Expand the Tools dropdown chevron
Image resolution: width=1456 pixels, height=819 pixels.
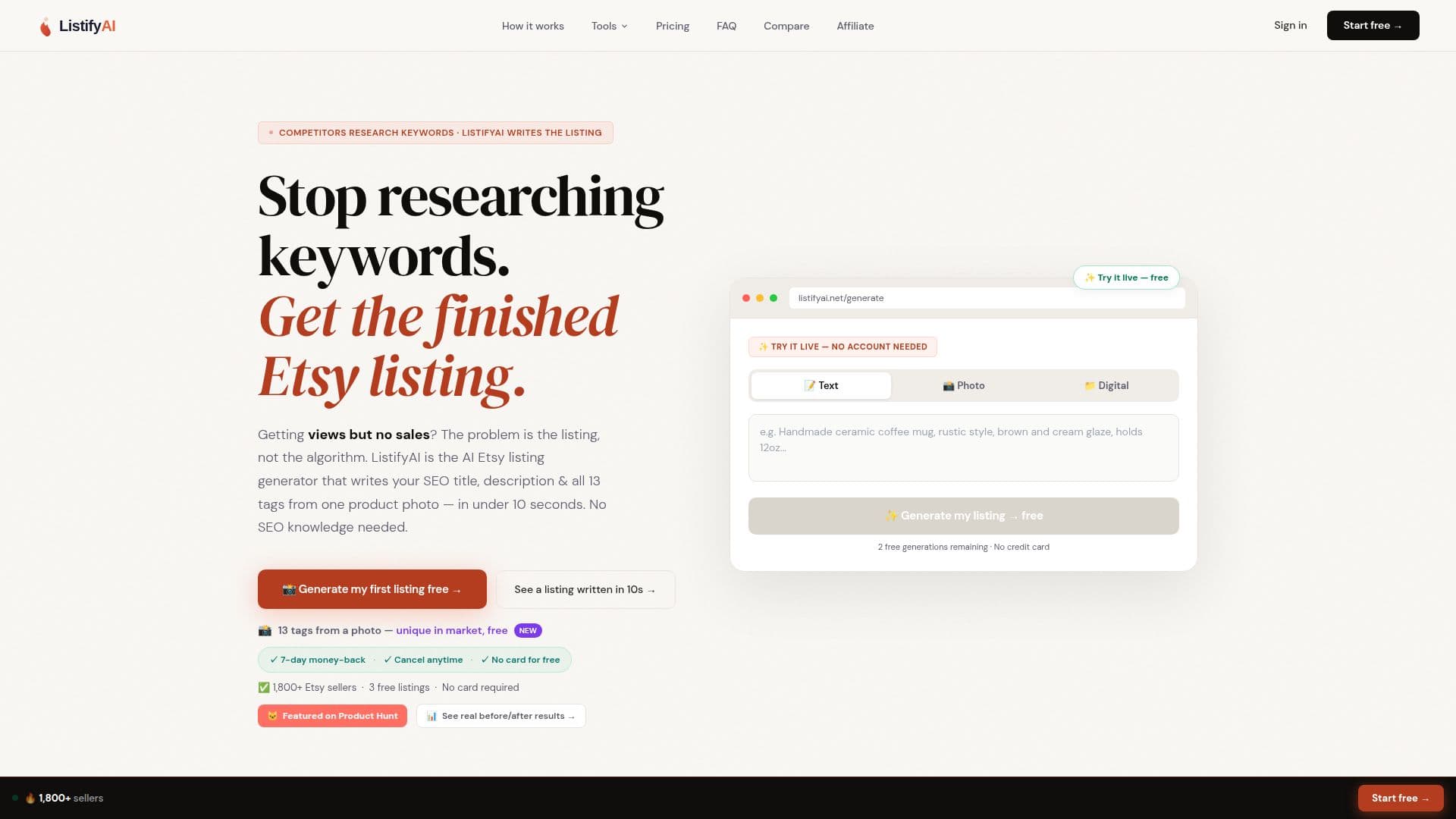click(x=624, y=26)
